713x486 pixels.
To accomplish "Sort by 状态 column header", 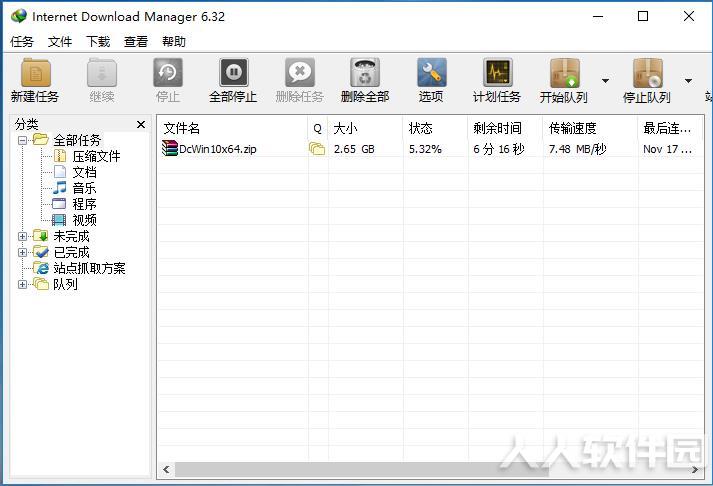I will tap(435, 128).
